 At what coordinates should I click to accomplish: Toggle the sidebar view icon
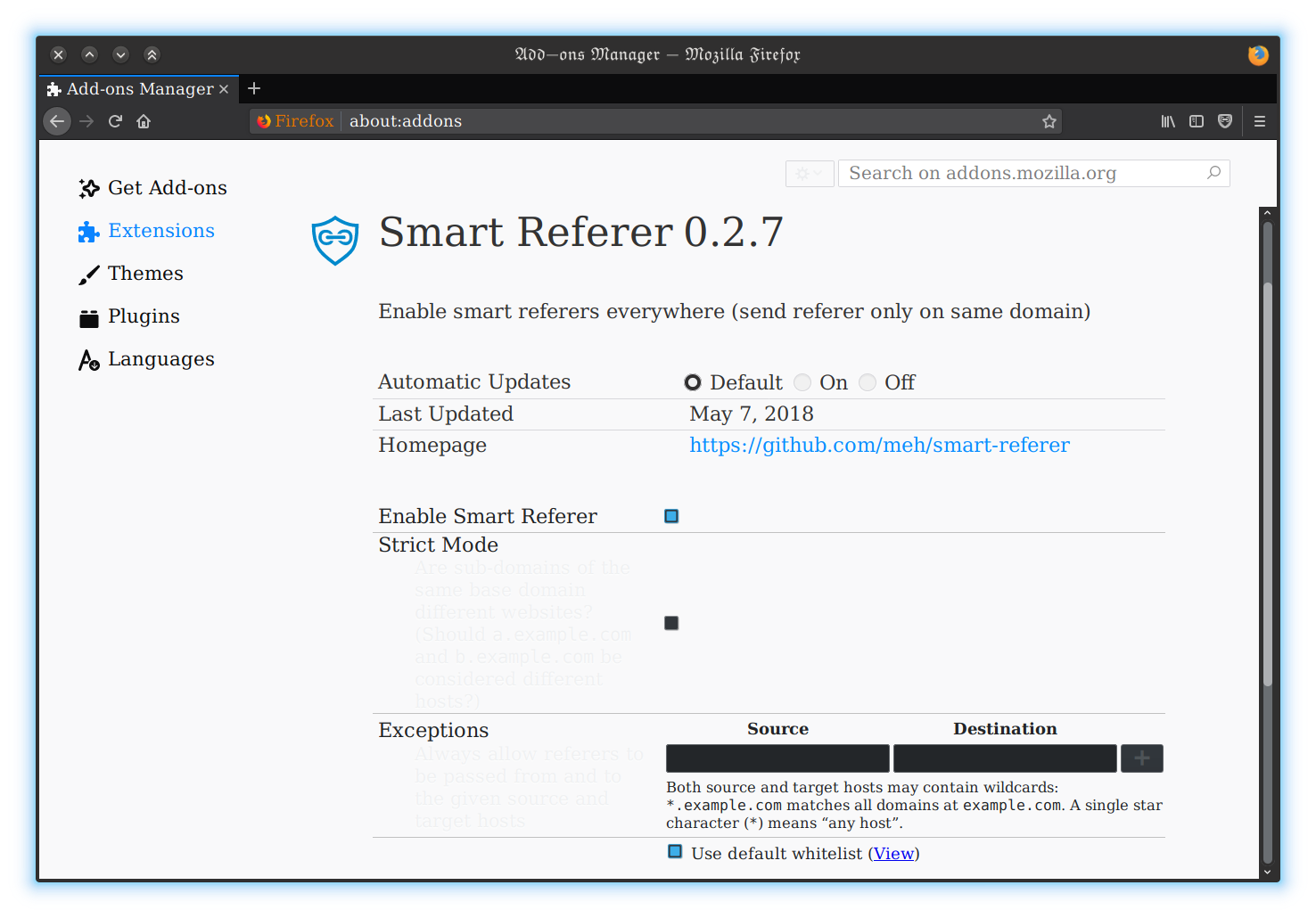[x=1197, y=121]
